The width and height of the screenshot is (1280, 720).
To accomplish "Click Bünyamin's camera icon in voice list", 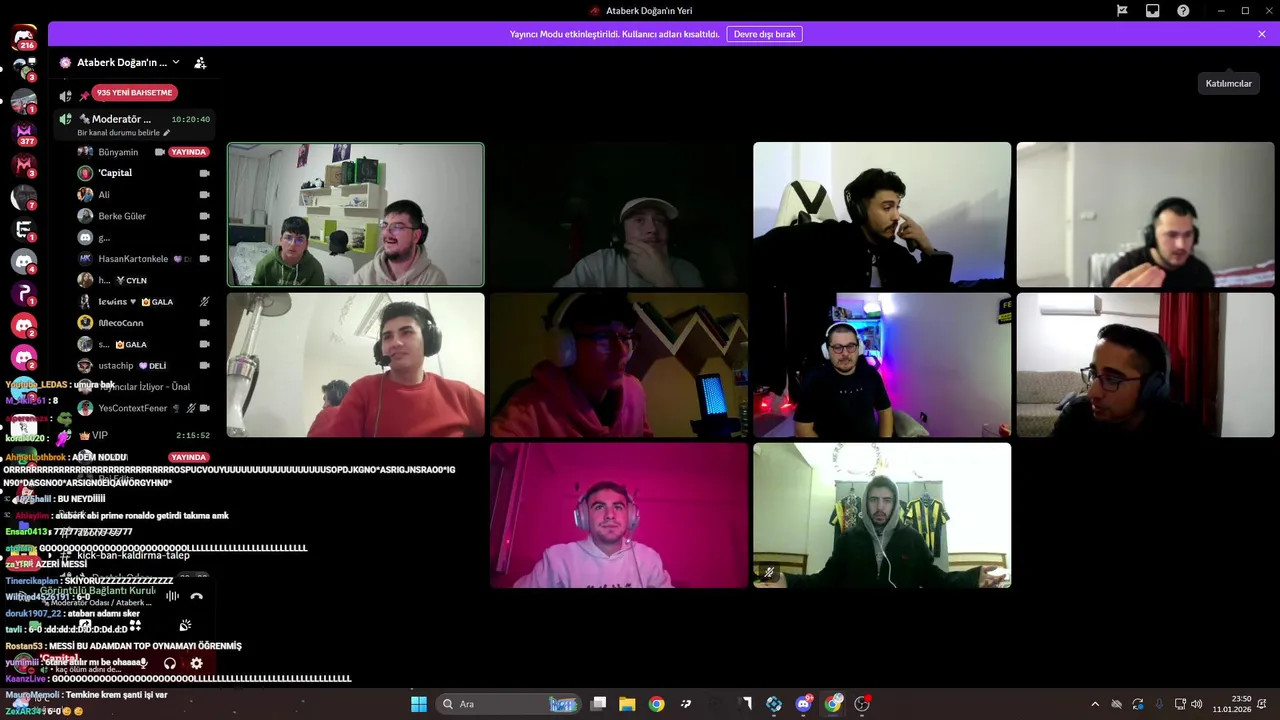I will [x=159, y=152].
